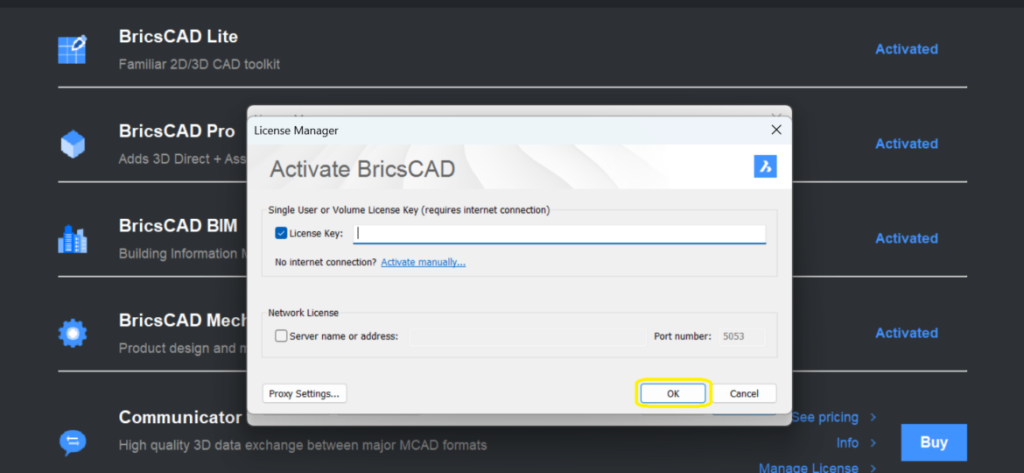Click the BricsCAD BIM title
The image size is (1024, 473).
[x=178, y=226]
